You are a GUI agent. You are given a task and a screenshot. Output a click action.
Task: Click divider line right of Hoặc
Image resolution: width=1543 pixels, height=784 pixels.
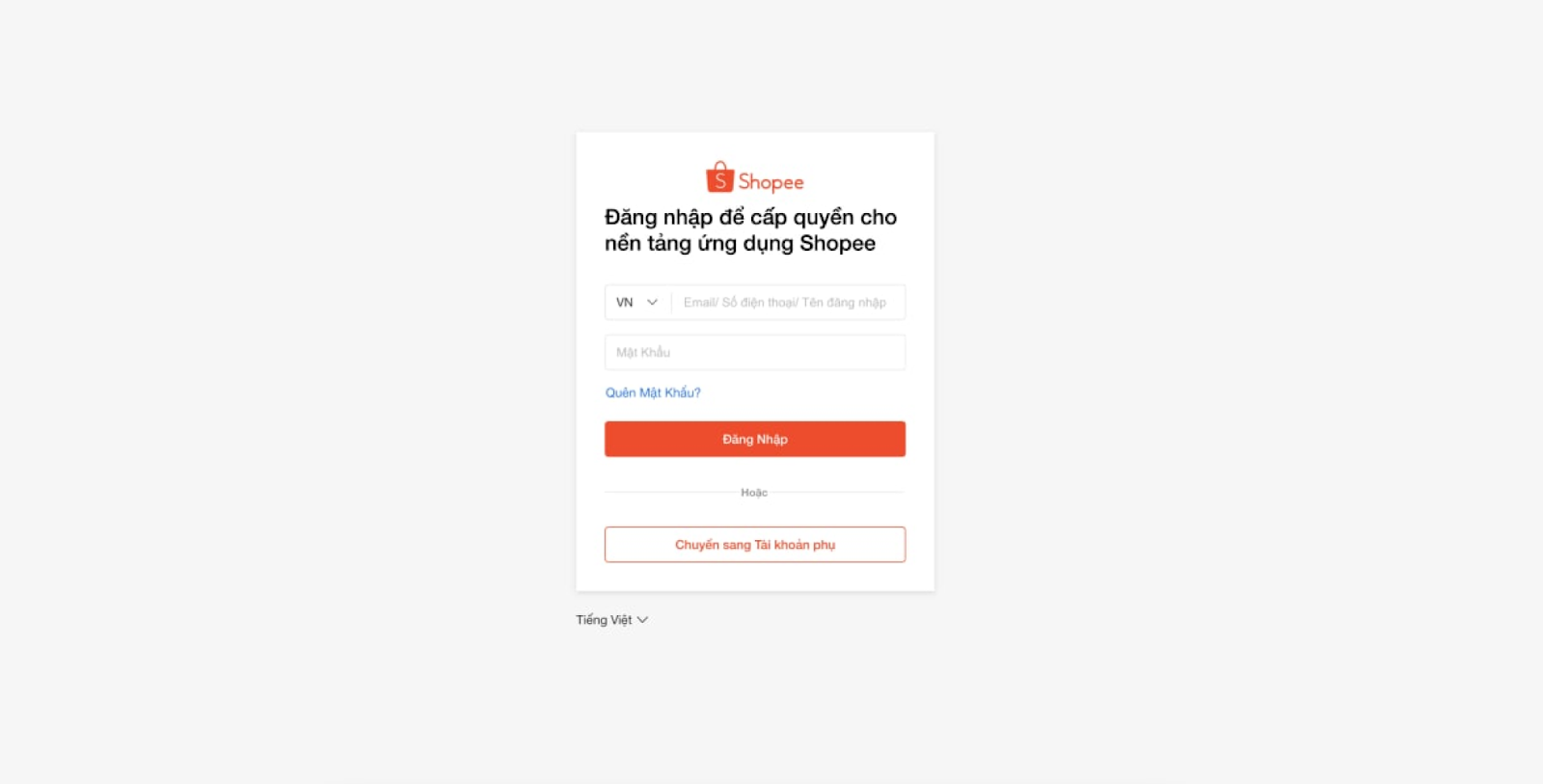838,493
